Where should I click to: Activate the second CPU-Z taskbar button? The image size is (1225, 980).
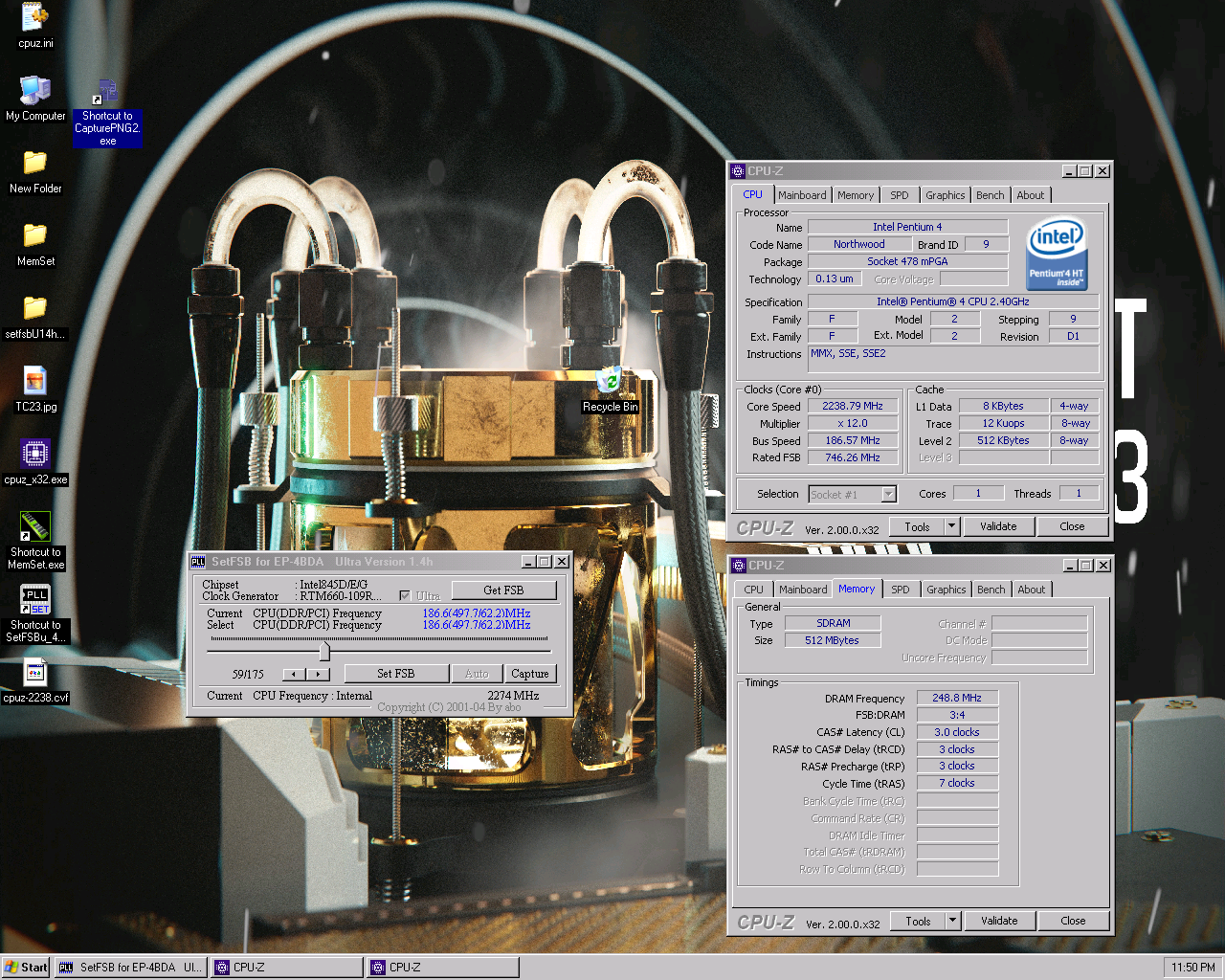(x=443, y=968)
